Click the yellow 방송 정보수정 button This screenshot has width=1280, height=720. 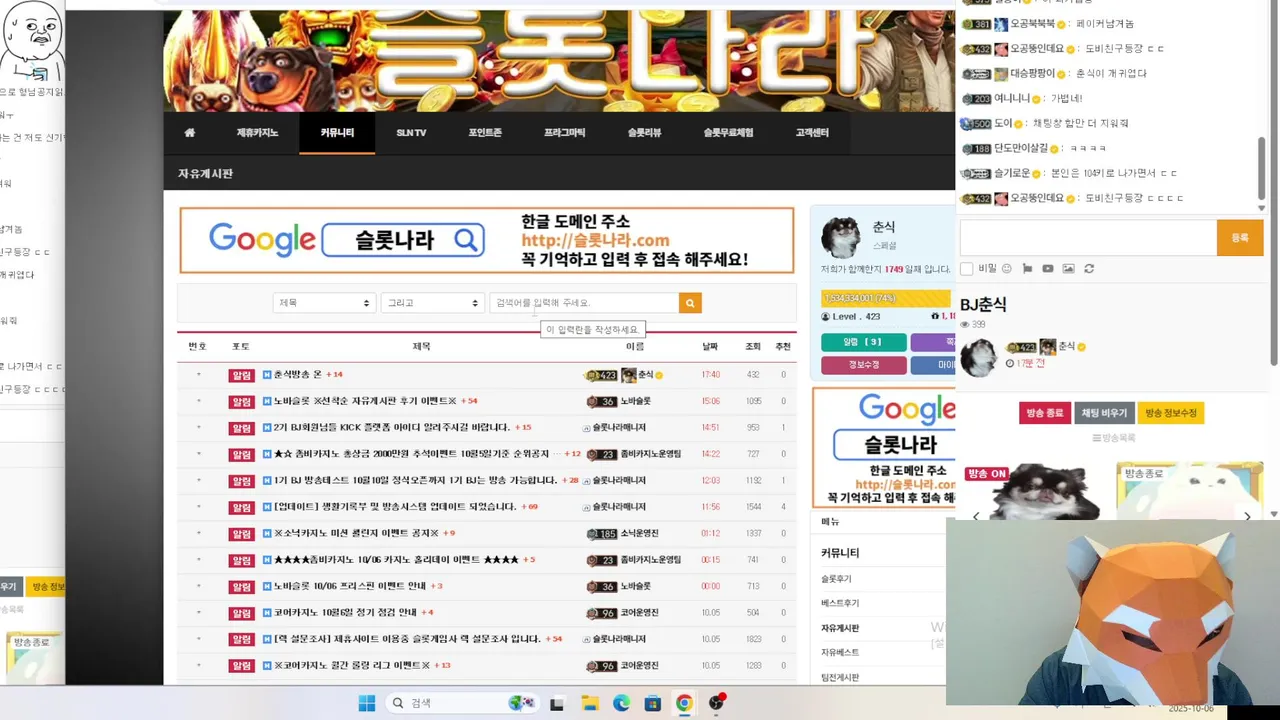pos(1171,413)
